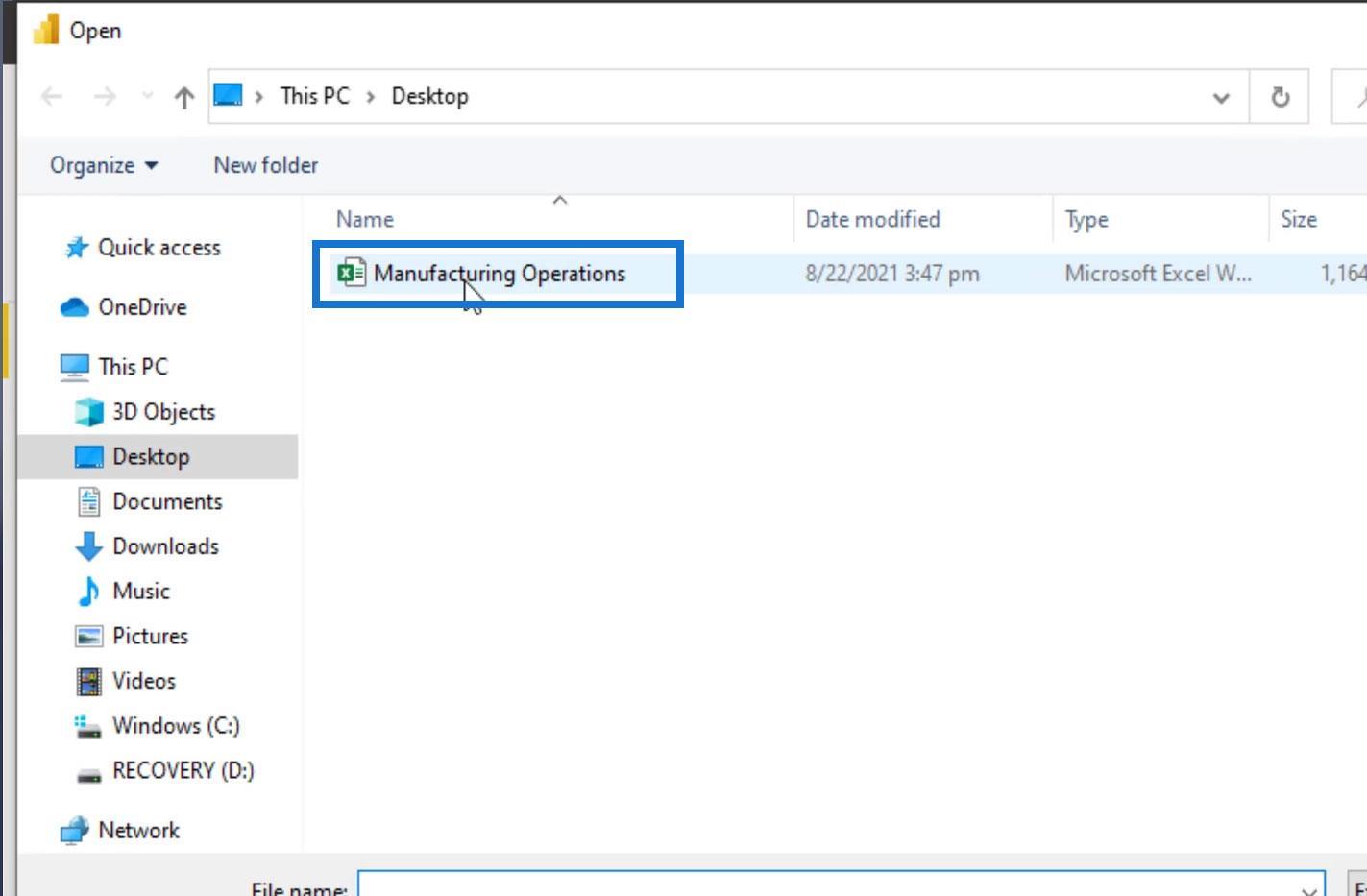Image resolution: width=1367 pixels, height=896 pixels.
Task: Click the Music note icon
Action: tap(88, 592)
